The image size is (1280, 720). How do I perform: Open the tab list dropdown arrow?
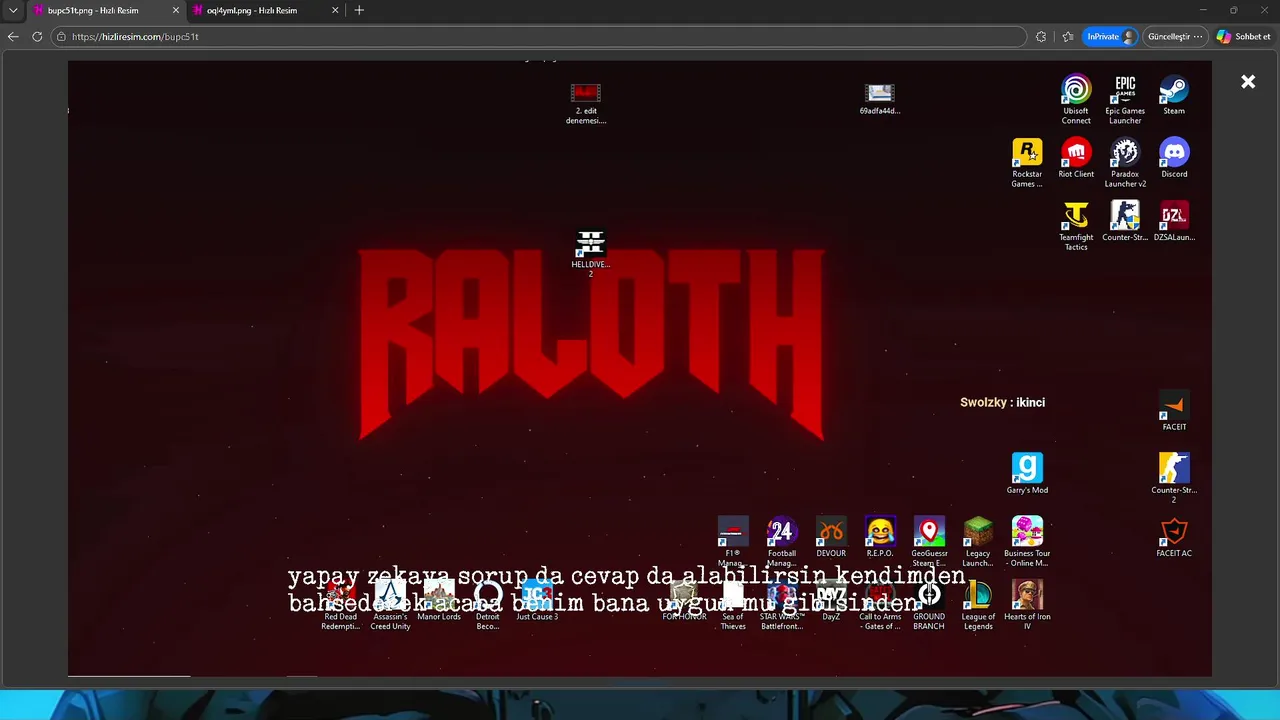tap(13, 10)
